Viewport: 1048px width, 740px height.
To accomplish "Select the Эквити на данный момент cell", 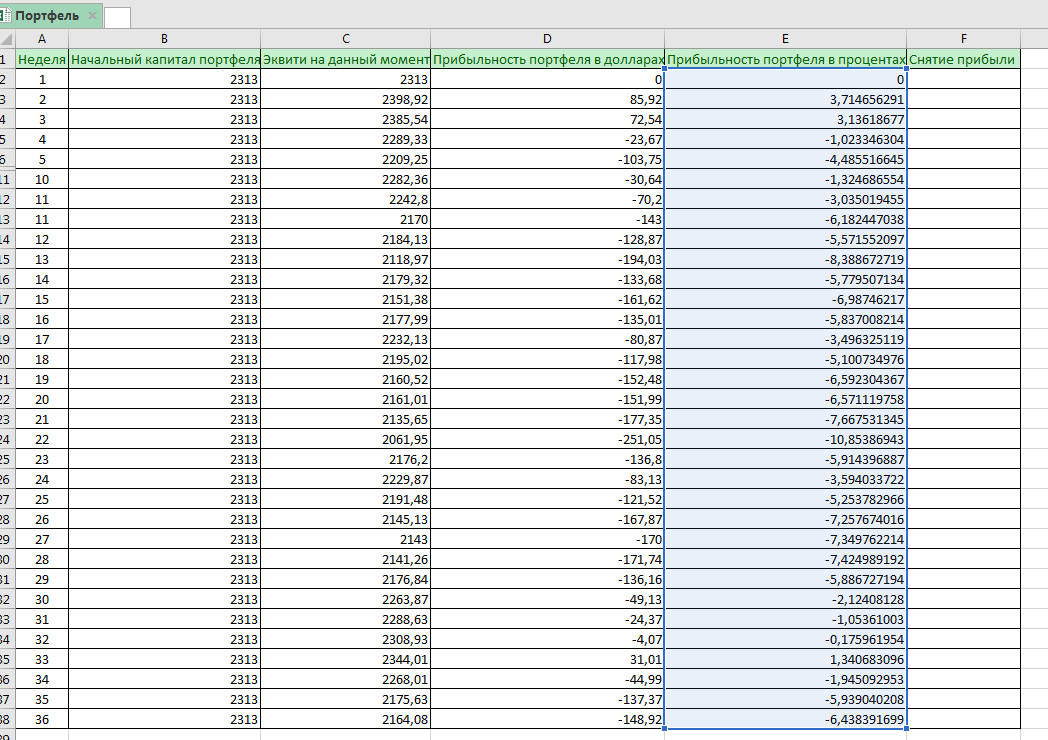I will 346,59.
